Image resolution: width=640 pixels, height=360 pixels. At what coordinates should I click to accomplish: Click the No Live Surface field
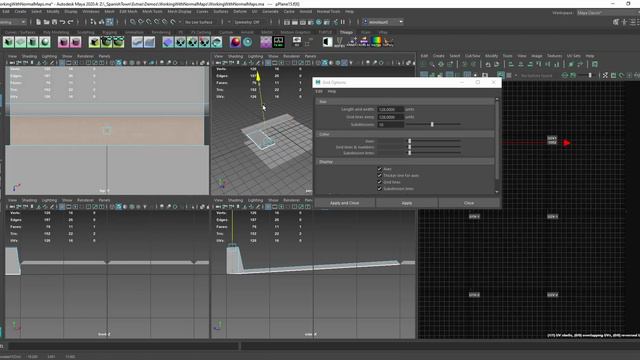pyautogui.click(x=199, y=22)
